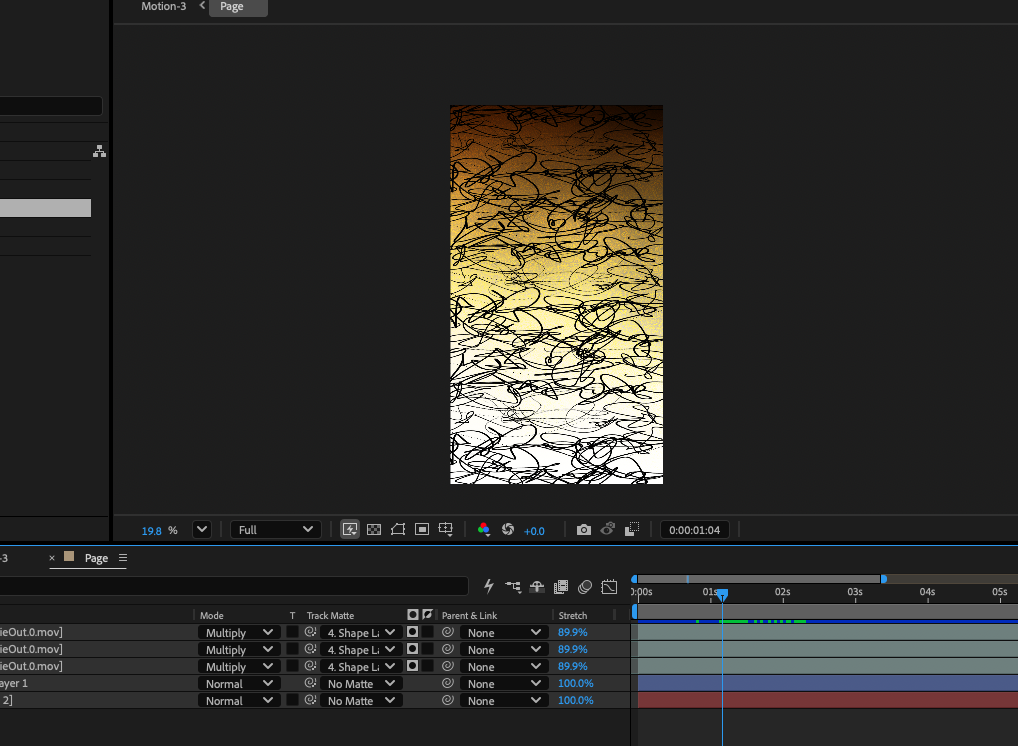Screen dimensions: 1018x746
Task: Click the flowchart icon in the left panel
Action: pyautogui.click(x=99, y=151)
